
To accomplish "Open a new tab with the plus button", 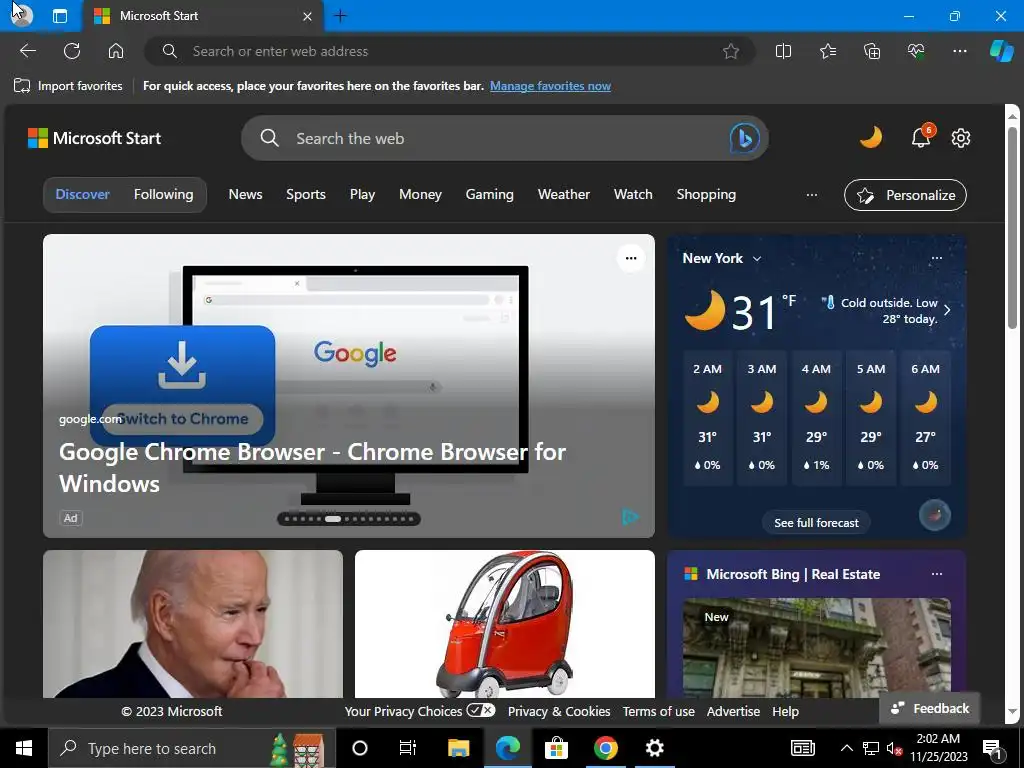I will [340, 16].
